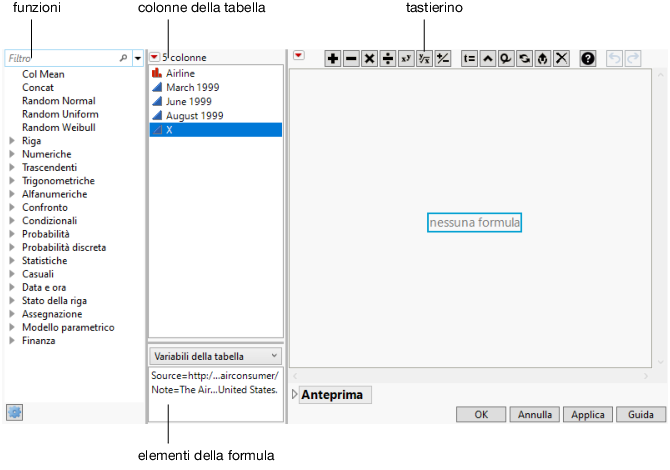670x470 pixels.
Task: Expand the Trascendenti function group
Action: click(x=12, y=167)
